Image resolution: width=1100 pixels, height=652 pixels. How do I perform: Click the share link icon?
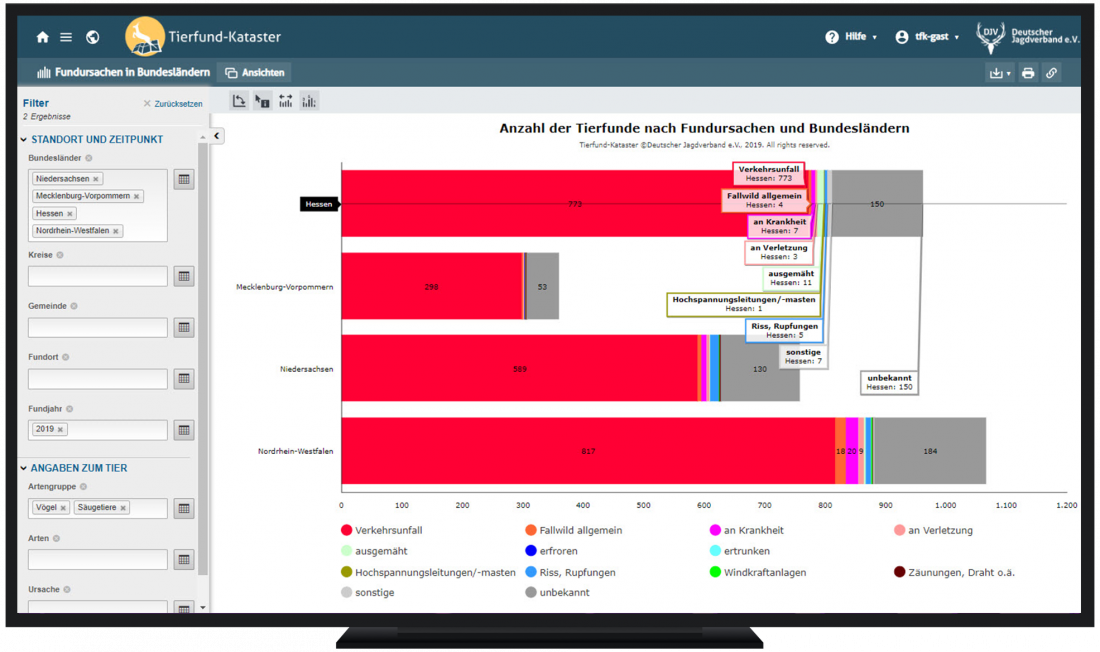1051,73
